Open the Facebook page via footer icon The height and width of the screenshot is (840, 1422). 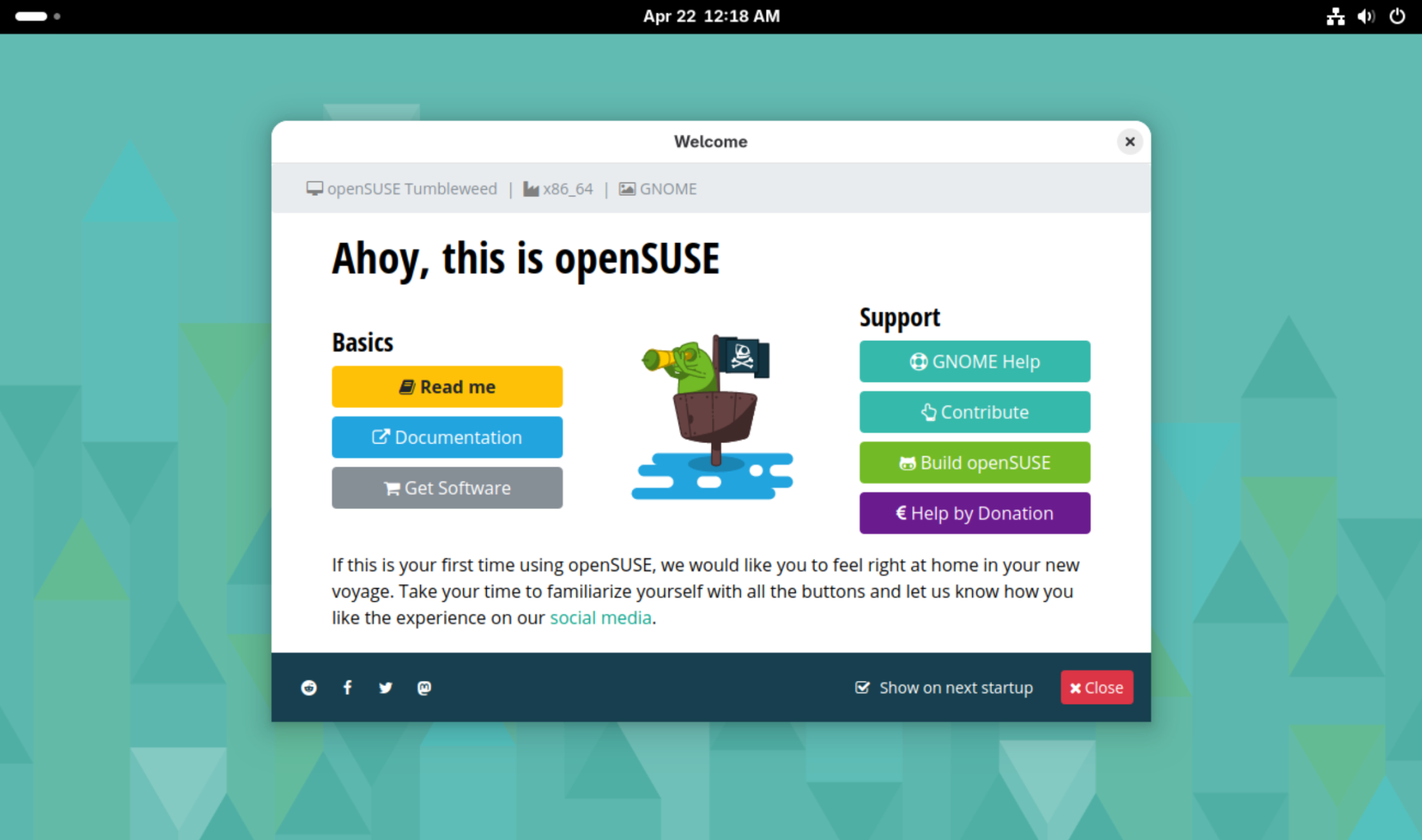[347, 687]
